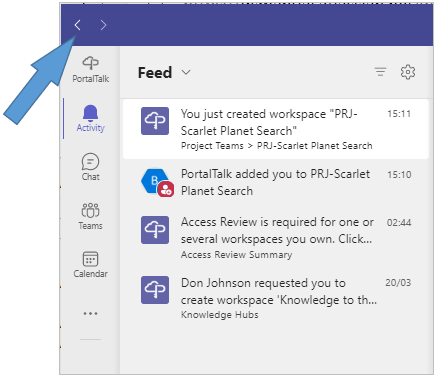Open Calendar from the sidebar
This screenshot has height=379, width=435.
(x=91, y=265)
